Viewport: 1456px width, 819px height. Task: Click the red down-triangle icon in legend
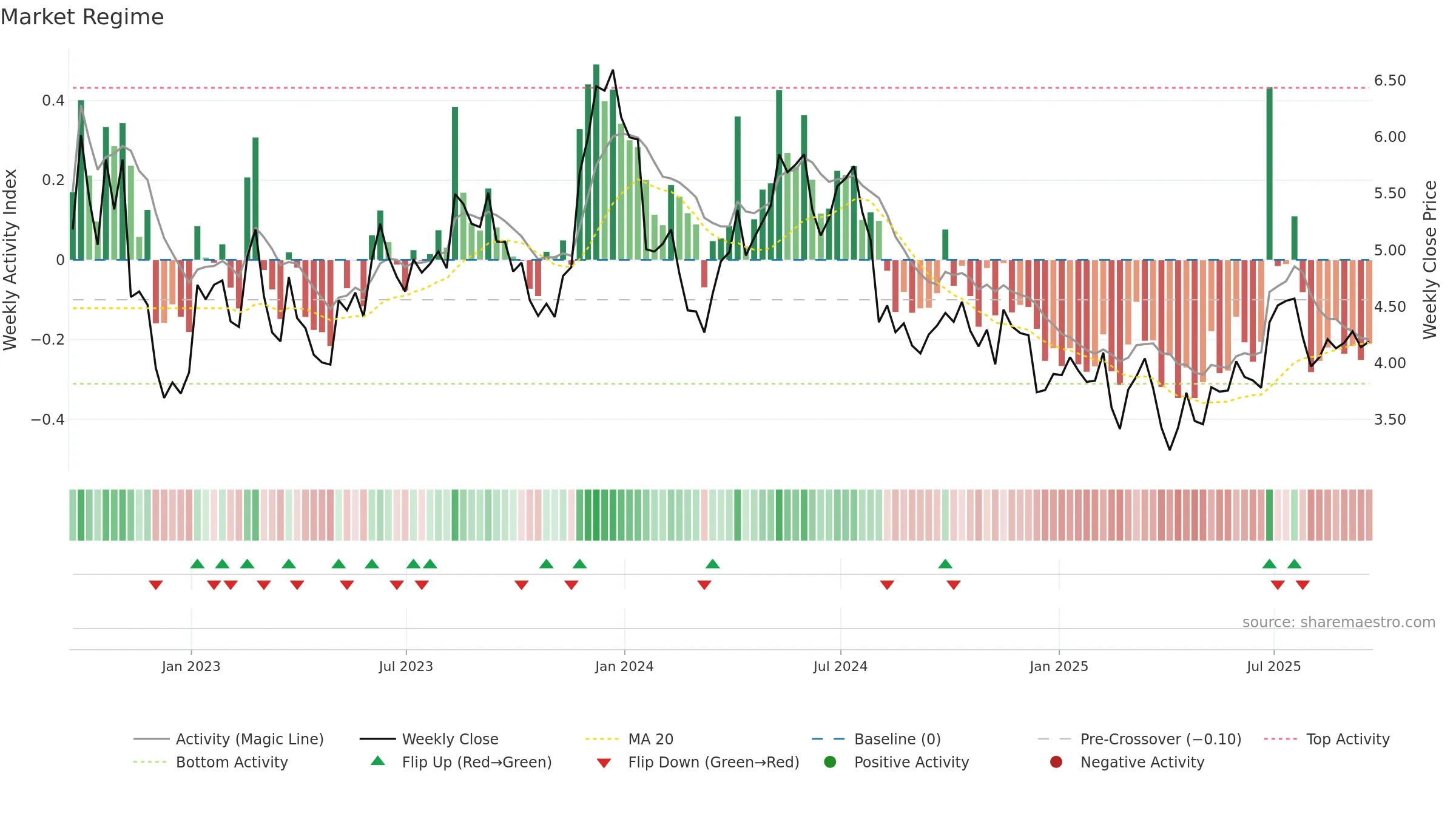tap(604, 763)
